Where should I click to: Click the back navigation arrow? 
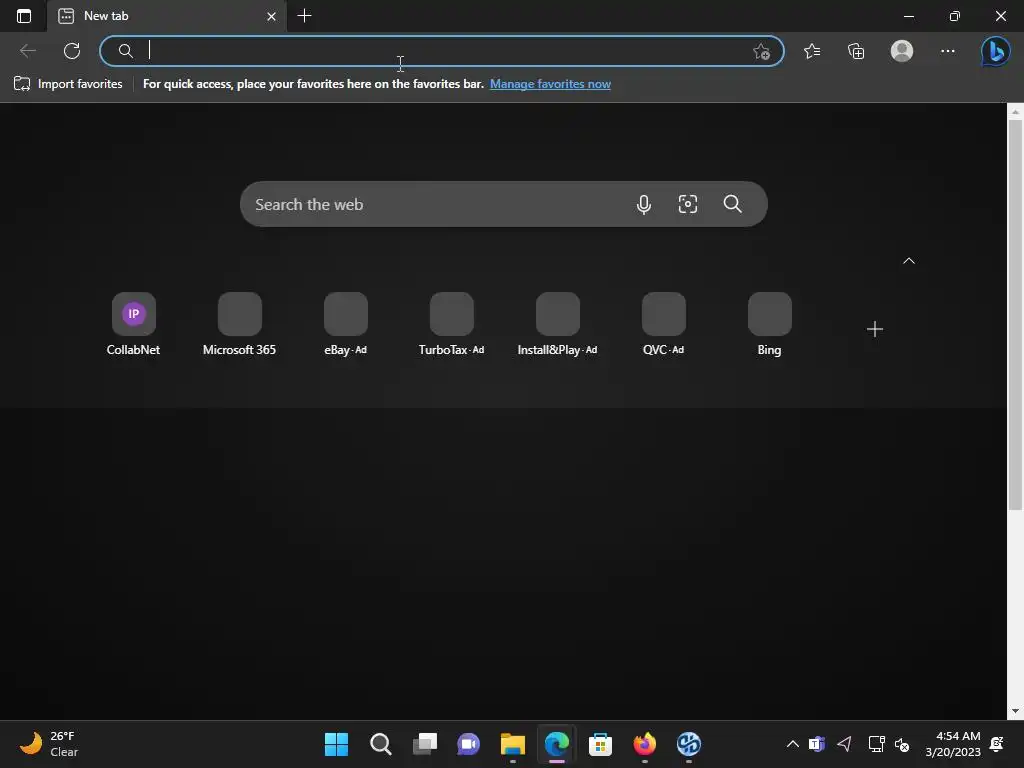27,51
